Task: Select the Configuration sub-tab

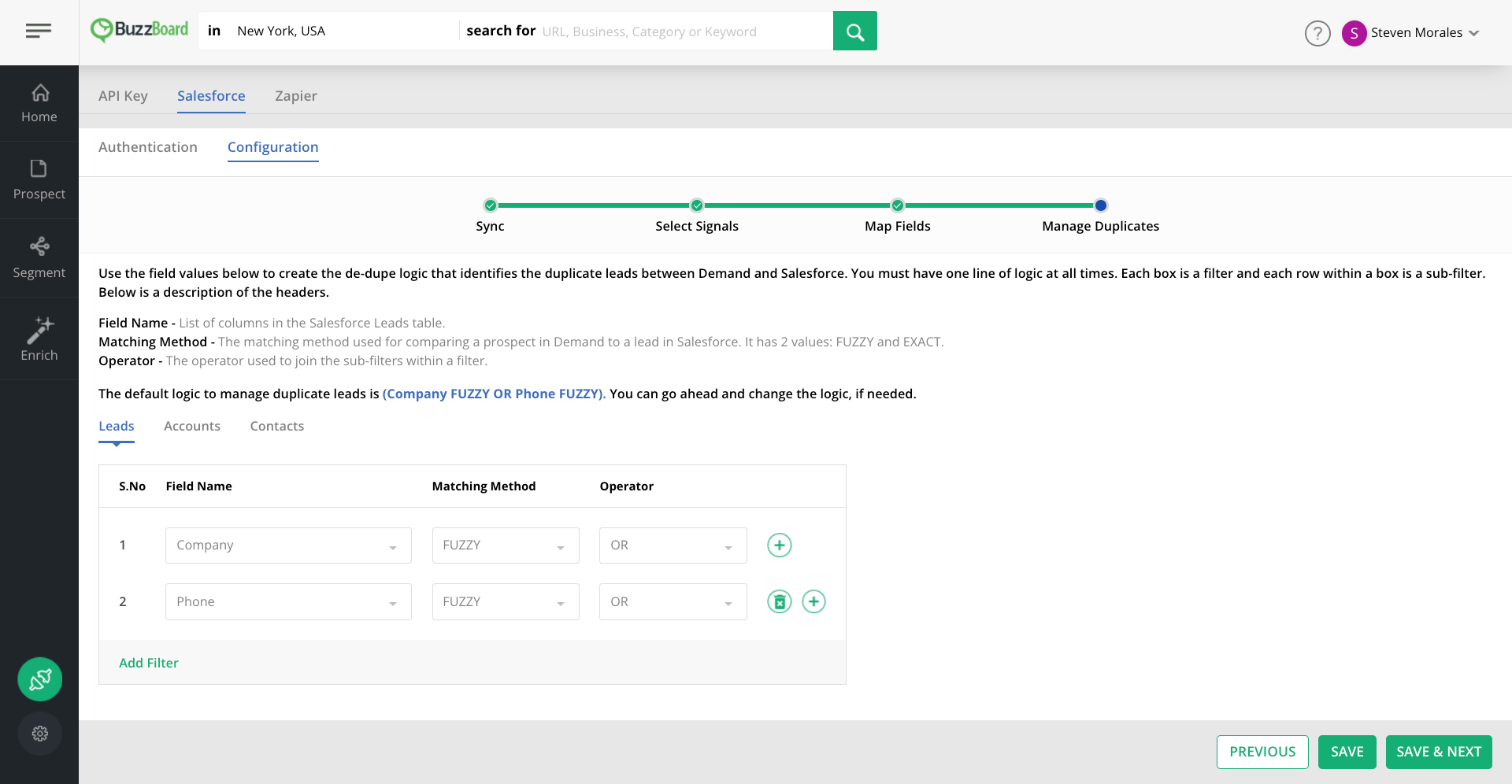Action: (x=273, y=147)
